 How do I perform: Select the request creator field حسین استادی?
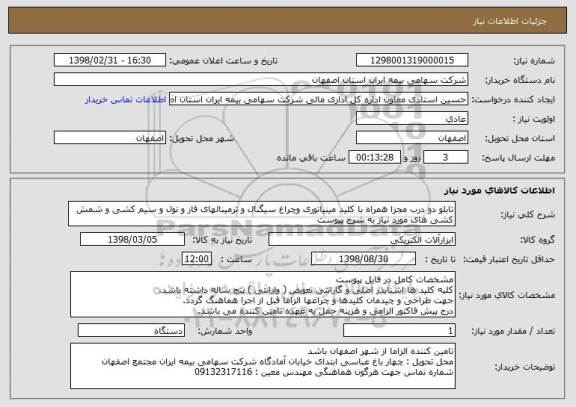(318, 99)
